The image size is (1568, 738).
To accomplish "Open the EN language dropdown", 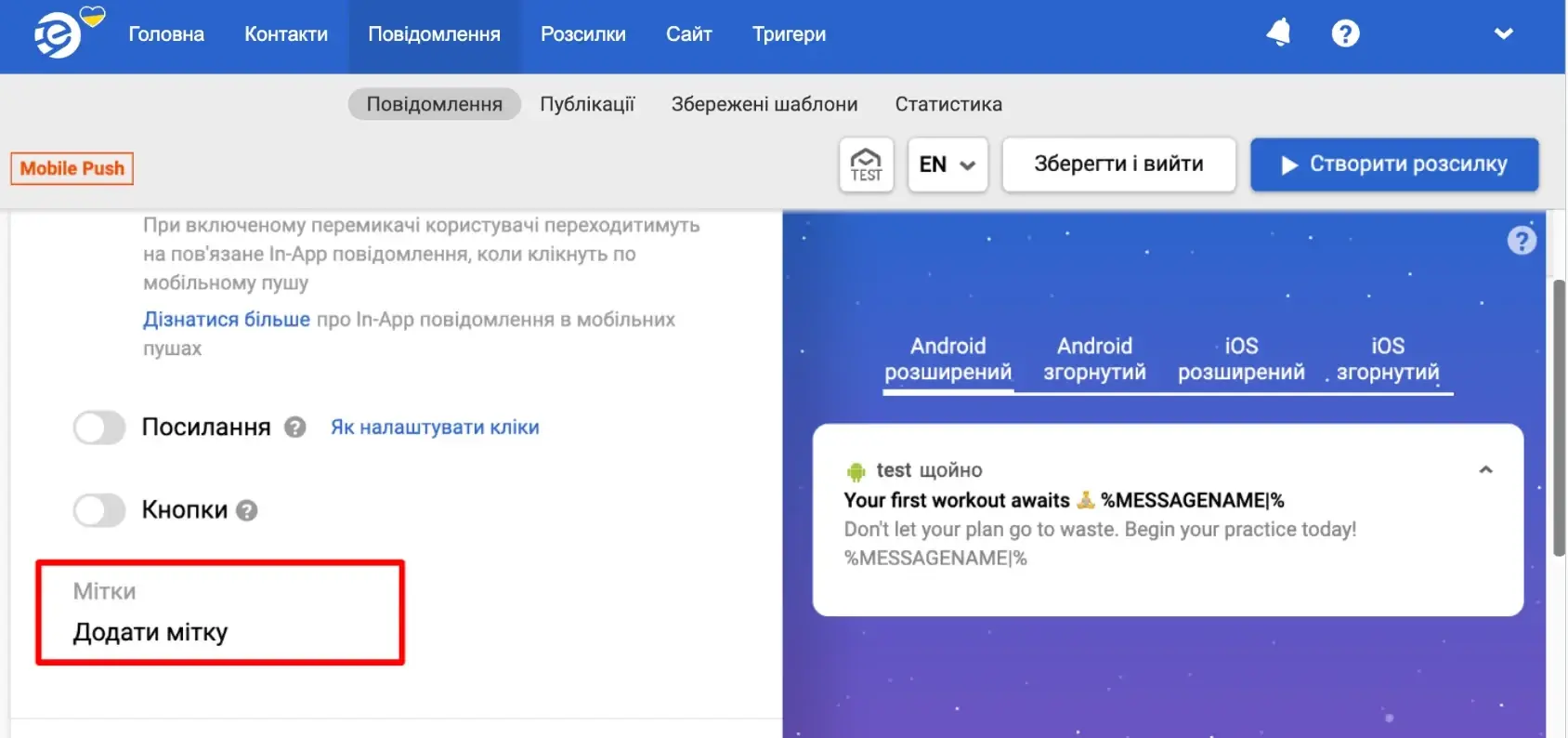I will click(x=947, y=165).
